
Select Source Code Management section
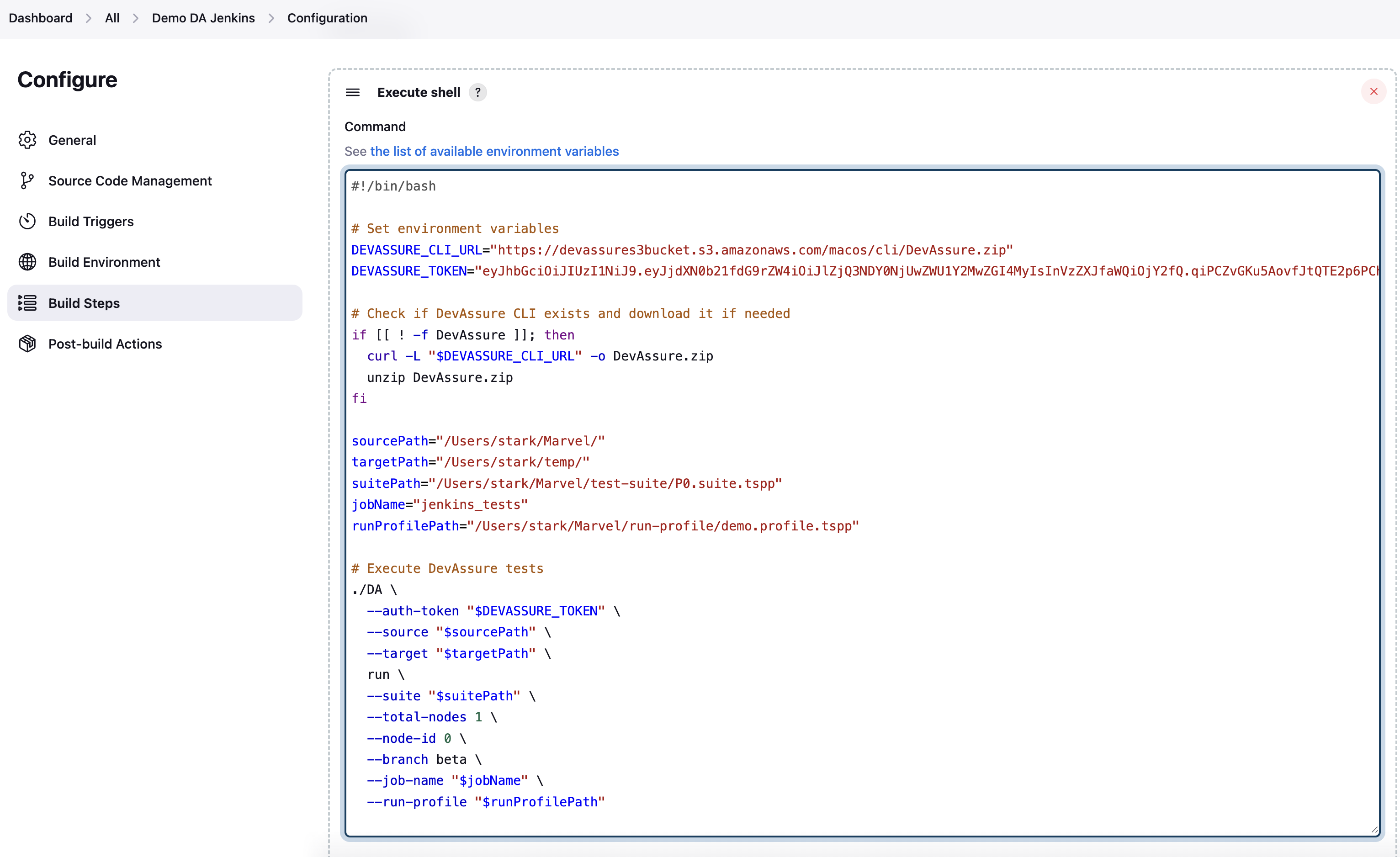point(130,180)
